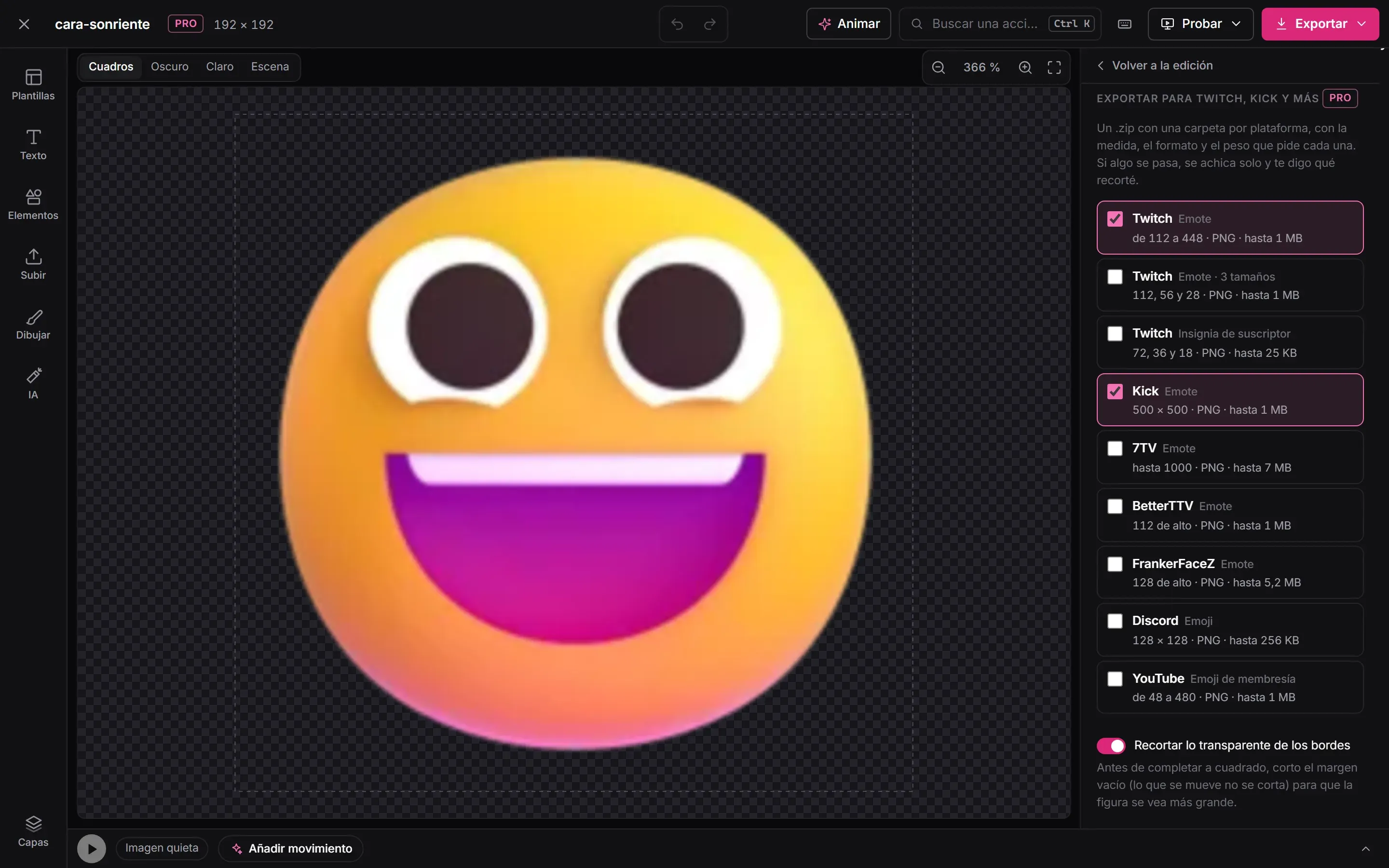The image size is (1389, 868).
Task: Check the FrankerFaceZ Emote option
Action: (x=1115, y=564)
